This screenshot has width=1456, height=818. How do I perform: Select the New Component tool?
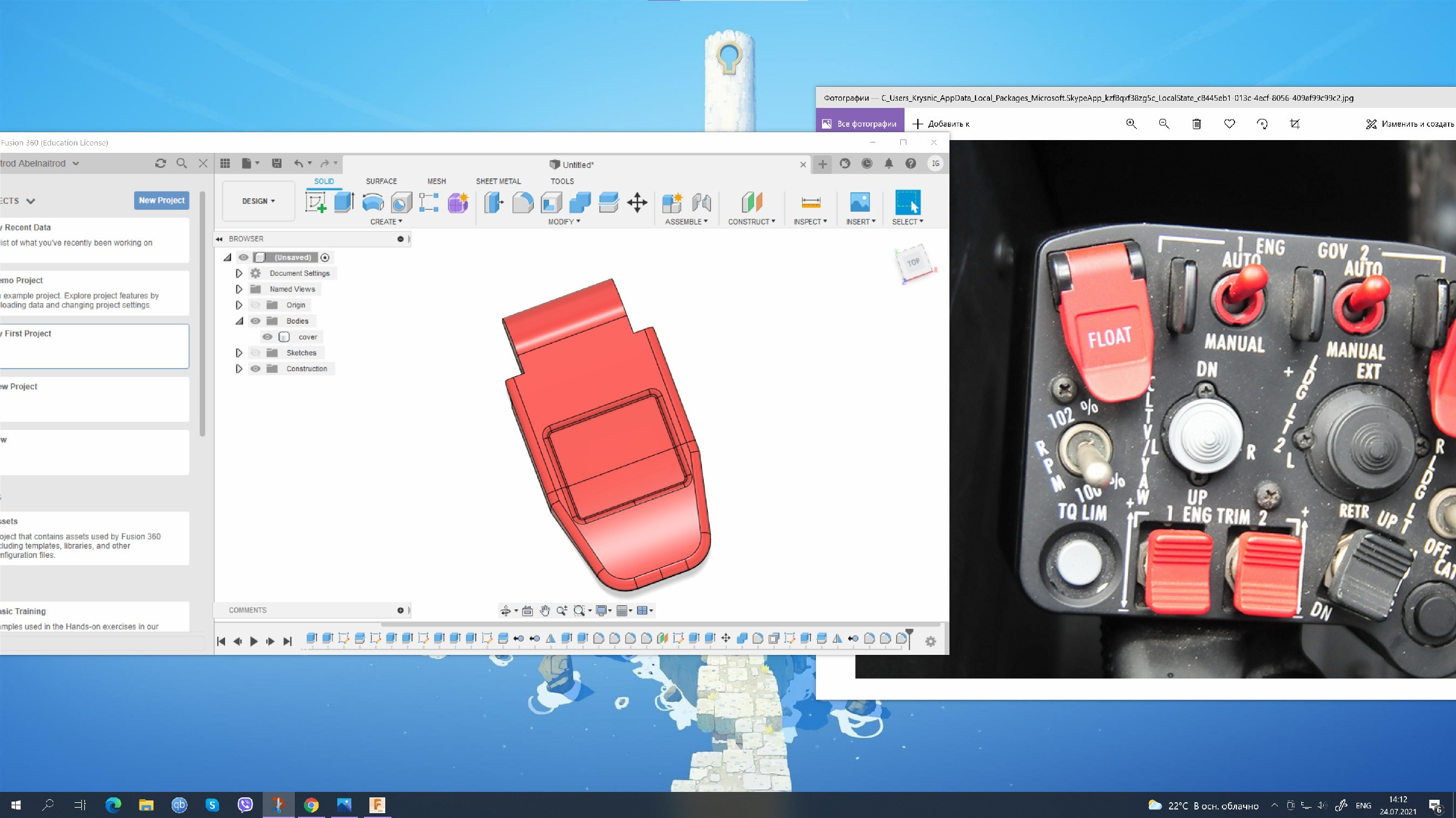click(672, 202)
